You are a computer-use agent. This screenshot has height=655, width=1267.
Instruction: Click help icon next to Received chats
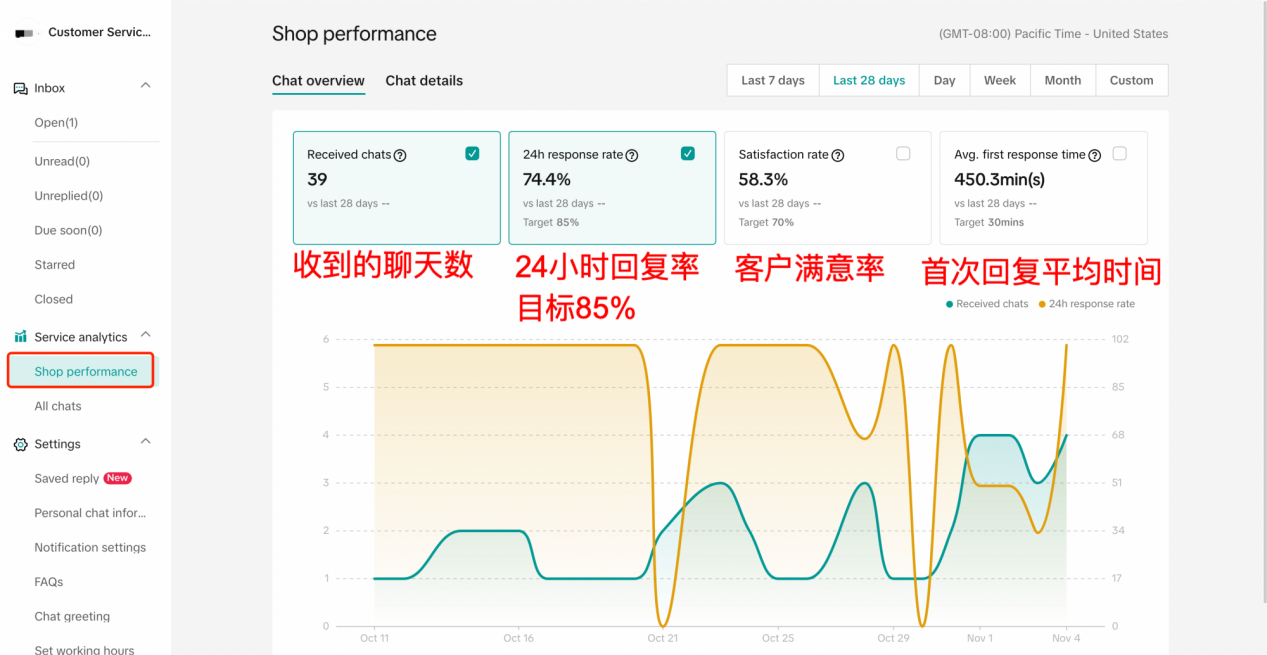coord(400,155)
